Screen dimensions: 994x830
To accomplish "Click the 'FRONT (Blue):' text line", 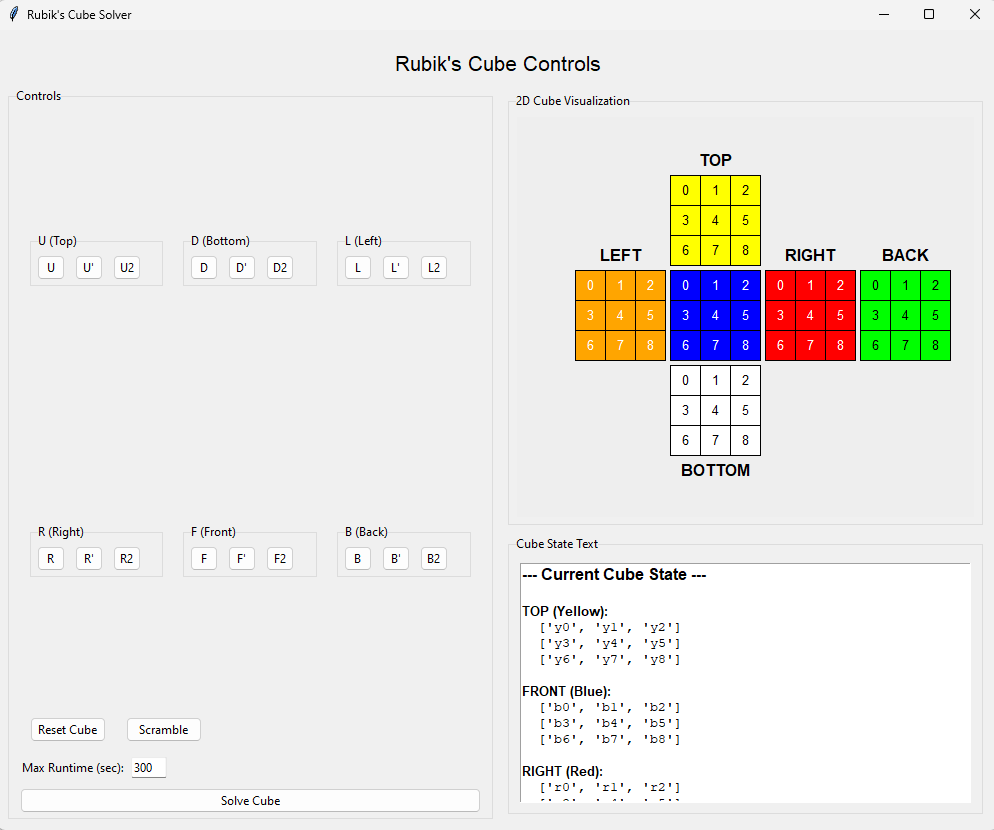I will (x=566, y=691).
